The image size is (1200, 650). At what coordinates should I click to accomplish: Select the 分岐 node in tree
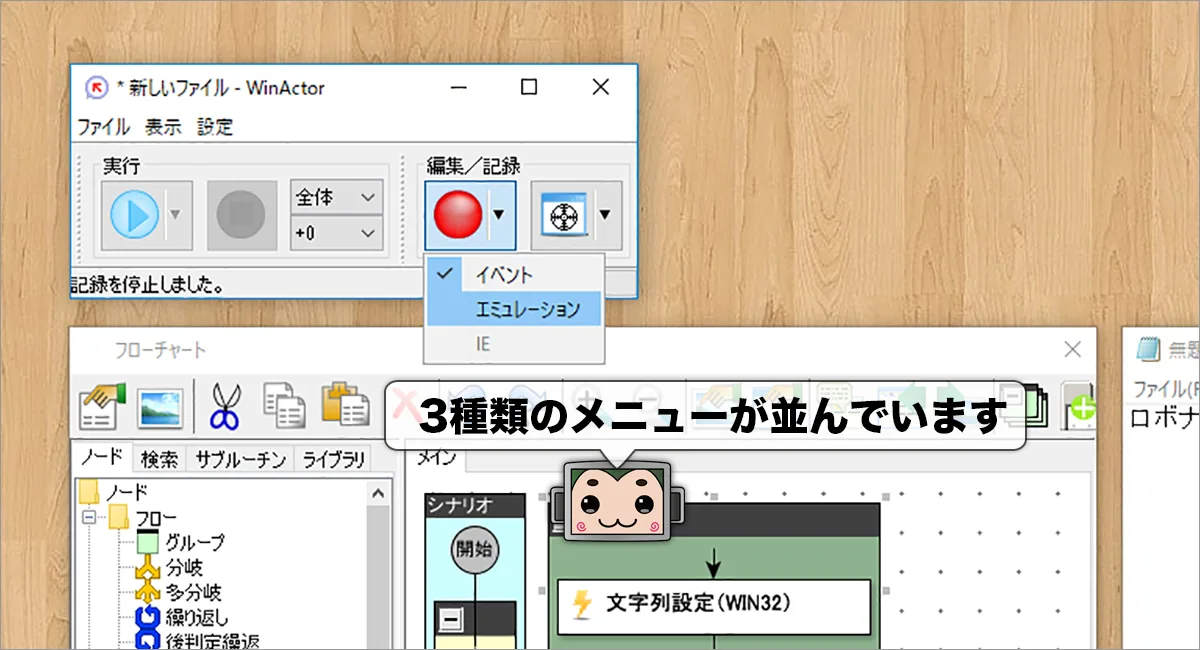point(185,569)
